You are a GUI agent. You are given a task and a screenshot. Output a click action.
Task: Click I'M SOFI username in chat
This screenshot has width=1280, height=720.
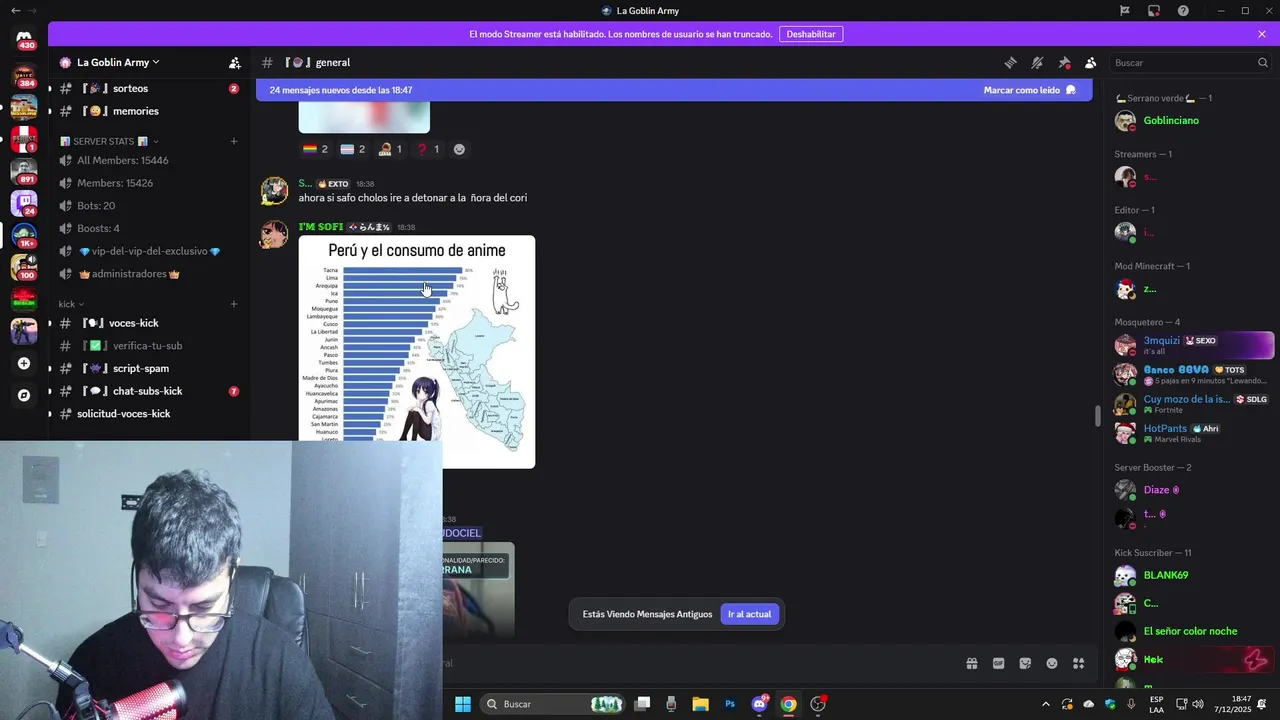point(320,227)
